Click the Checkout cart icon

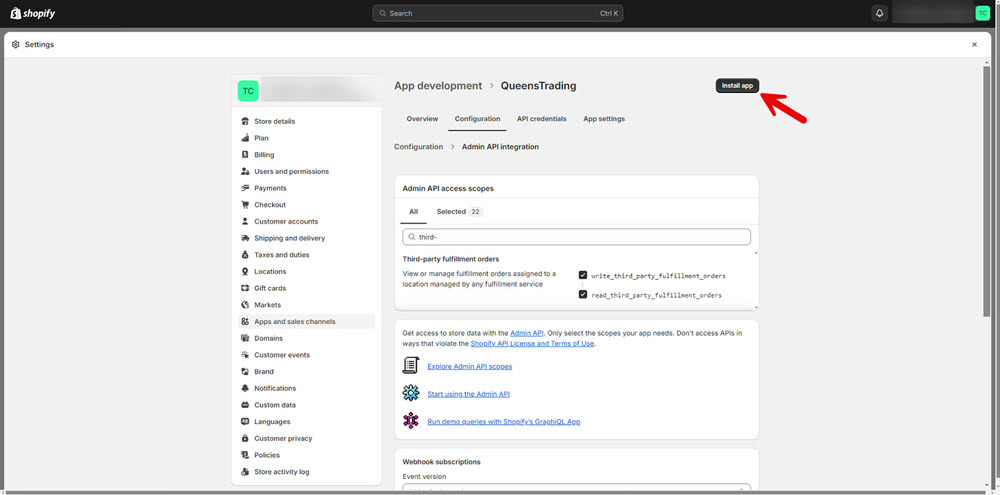tap(245, 205)
